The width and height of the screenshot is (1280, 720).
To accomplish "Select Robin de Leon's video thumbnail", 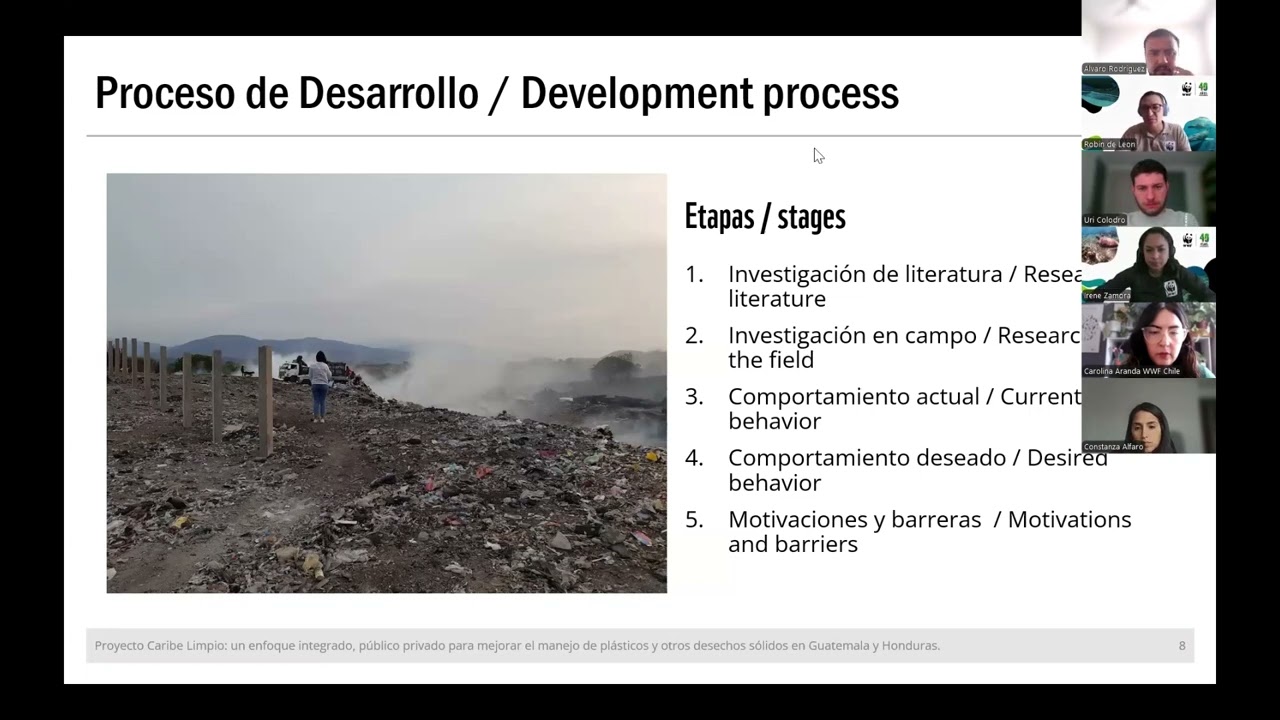I will coord(1148,113).
